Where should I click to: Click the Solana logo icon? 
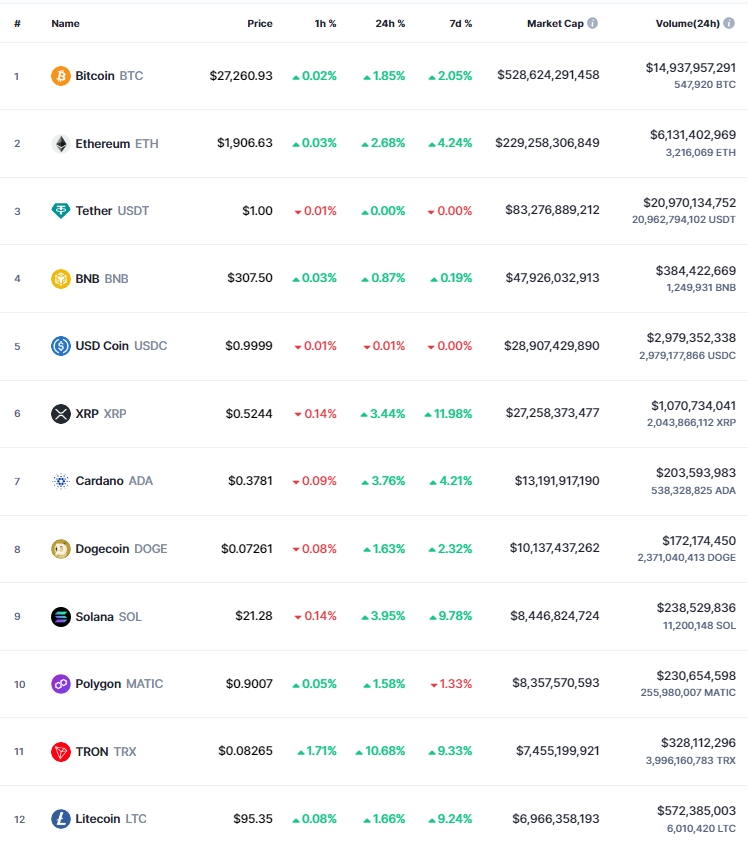pyautogui.click(x=60, y=617)
